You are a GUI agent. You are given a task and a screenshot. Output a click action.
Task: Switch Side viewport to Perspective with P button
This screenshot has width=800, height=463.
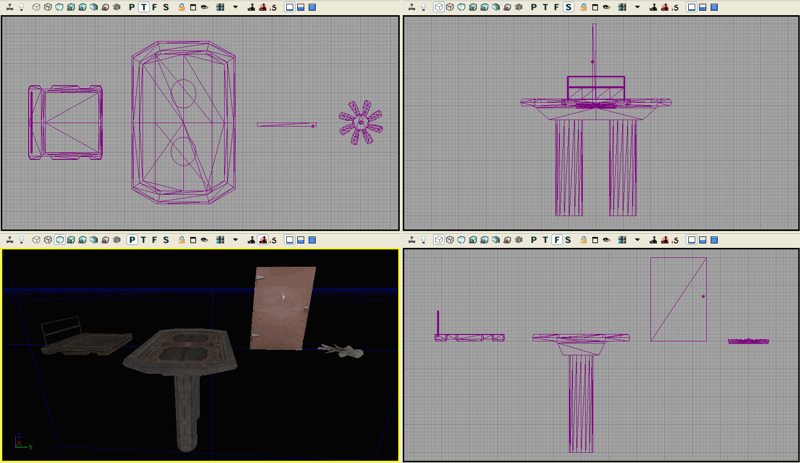pos(534,7)
